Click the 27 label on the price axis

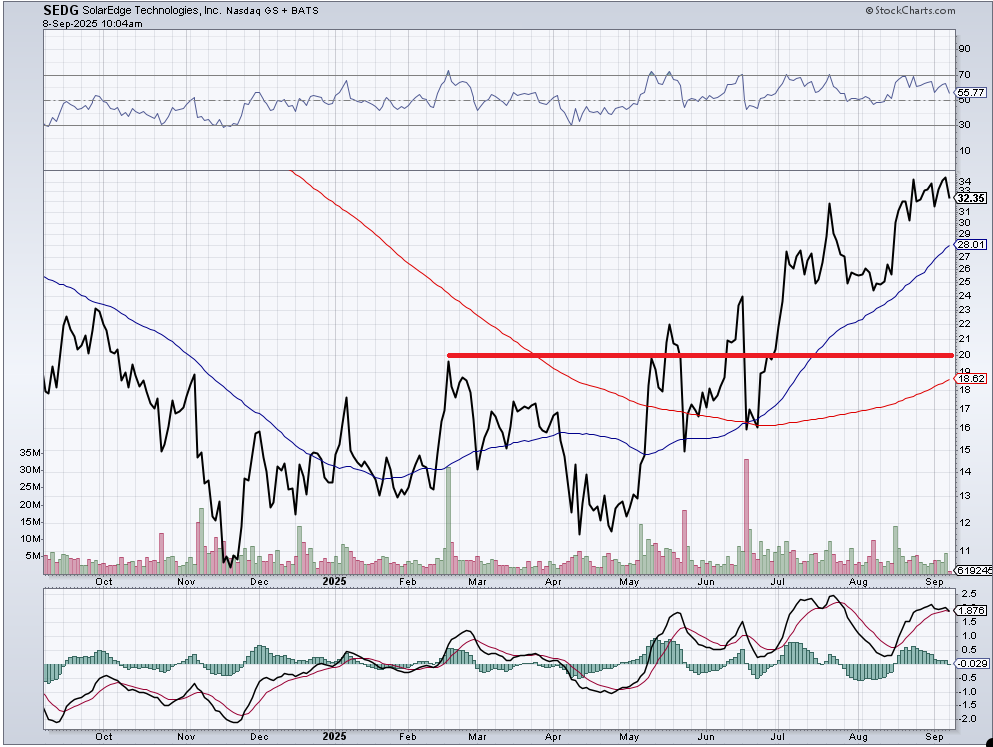point(965,256)
